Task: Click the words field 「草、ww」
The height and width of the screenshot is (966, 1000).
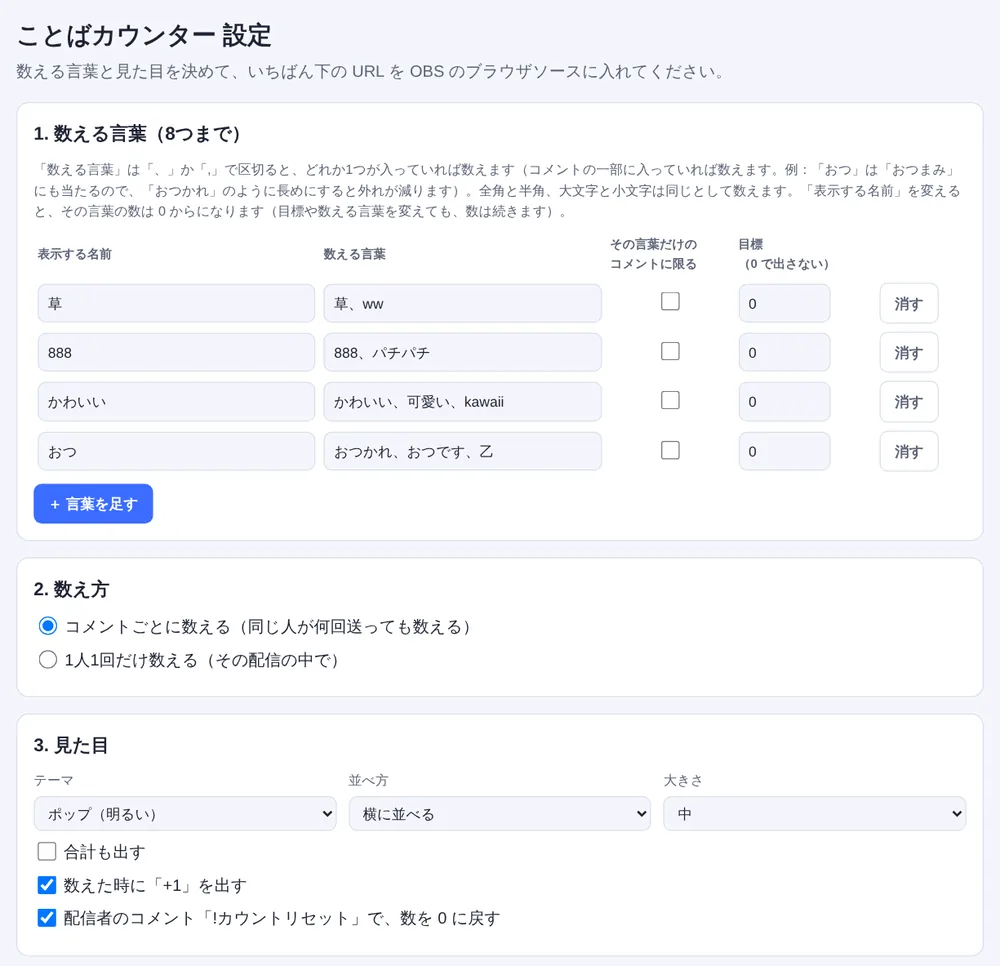Action: point(462,304)
